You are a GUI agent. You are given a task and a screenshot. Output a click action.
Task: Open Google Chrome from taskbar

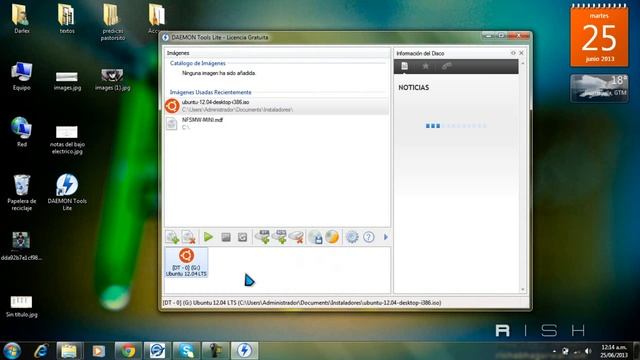pos(128,351)
